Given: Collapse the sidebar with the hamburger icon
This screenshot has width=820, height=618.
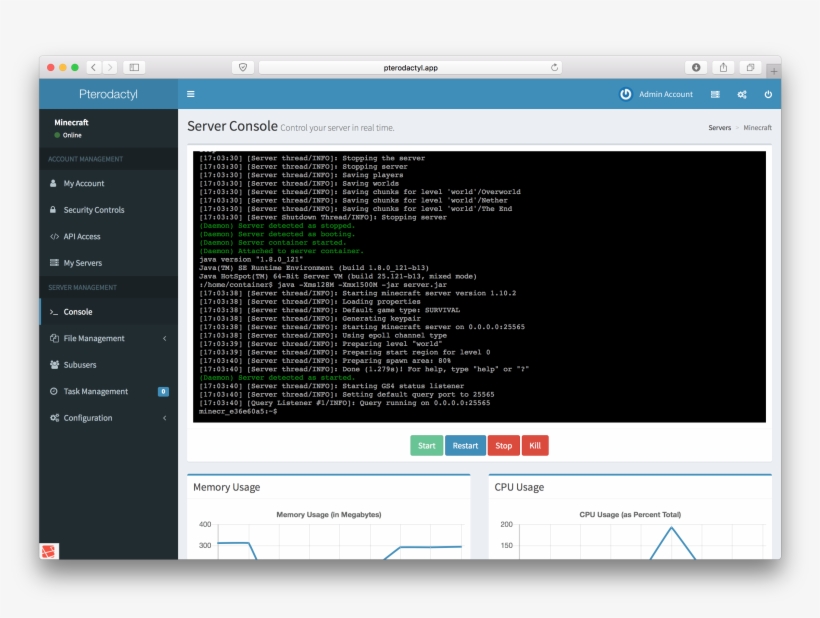Looking at the screenshot, I should [x=190, y=94].
